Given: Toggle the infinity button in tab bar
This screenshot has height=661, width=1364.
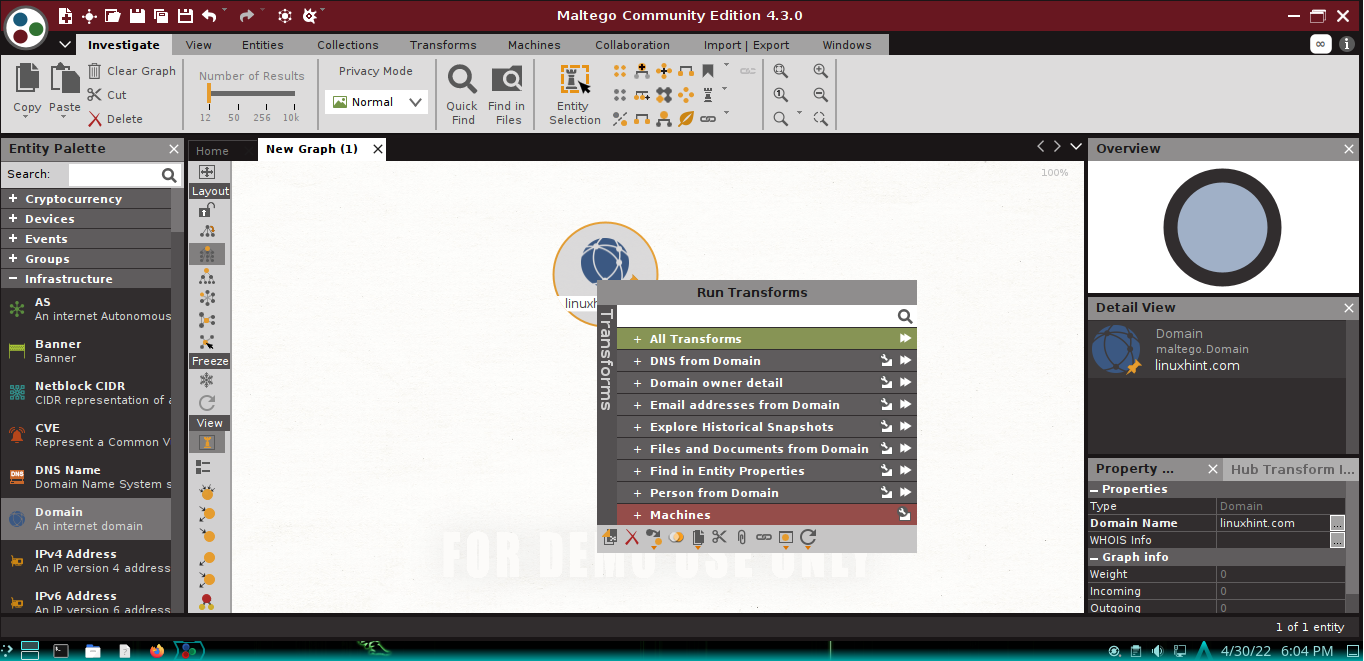Looking at the screenshot, I should click(x=1321, y=44).
